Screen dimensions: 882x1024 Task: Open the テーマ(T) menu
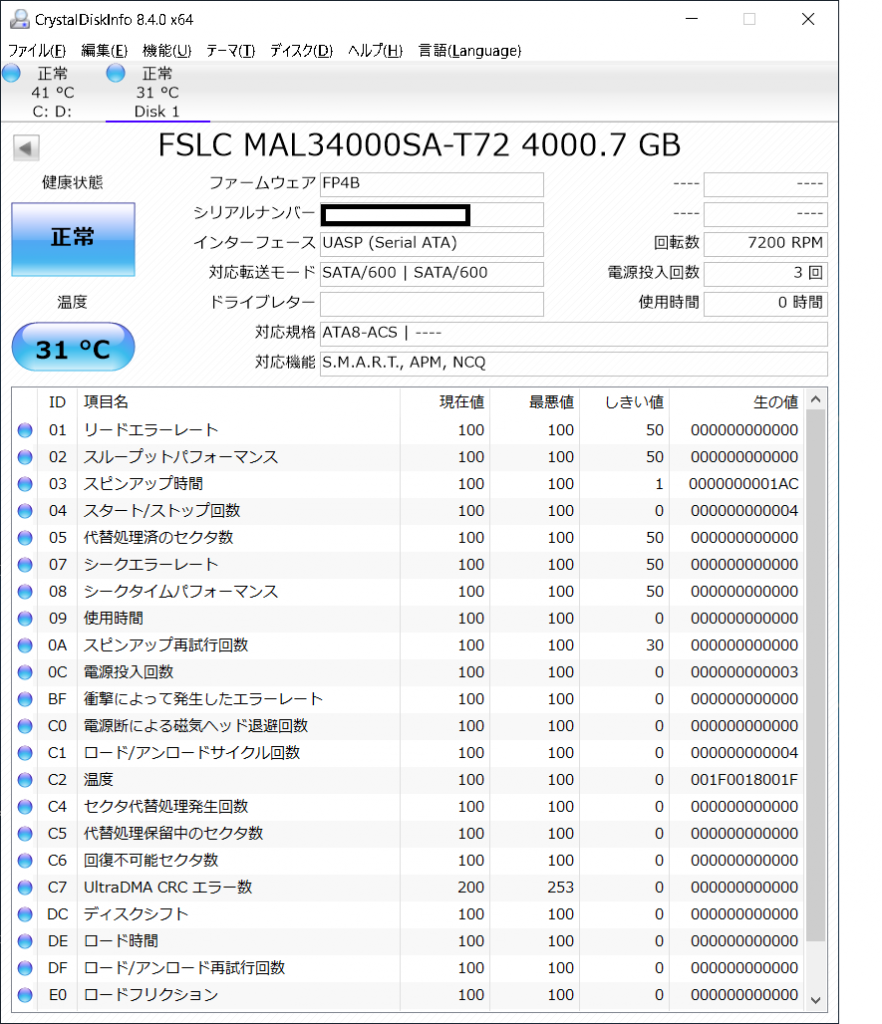pyautogui.click(x=230, y=50)
